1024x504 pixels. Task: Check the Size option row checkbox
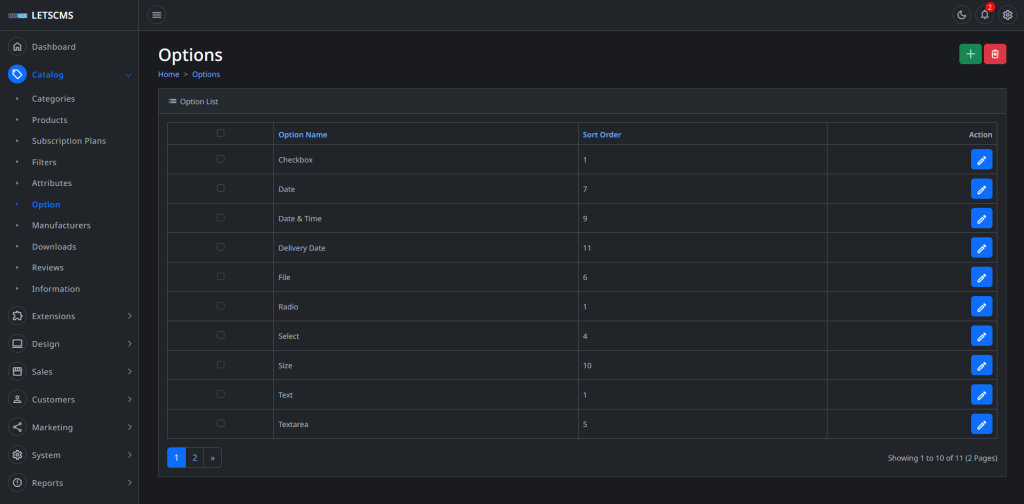pos(220,365)
